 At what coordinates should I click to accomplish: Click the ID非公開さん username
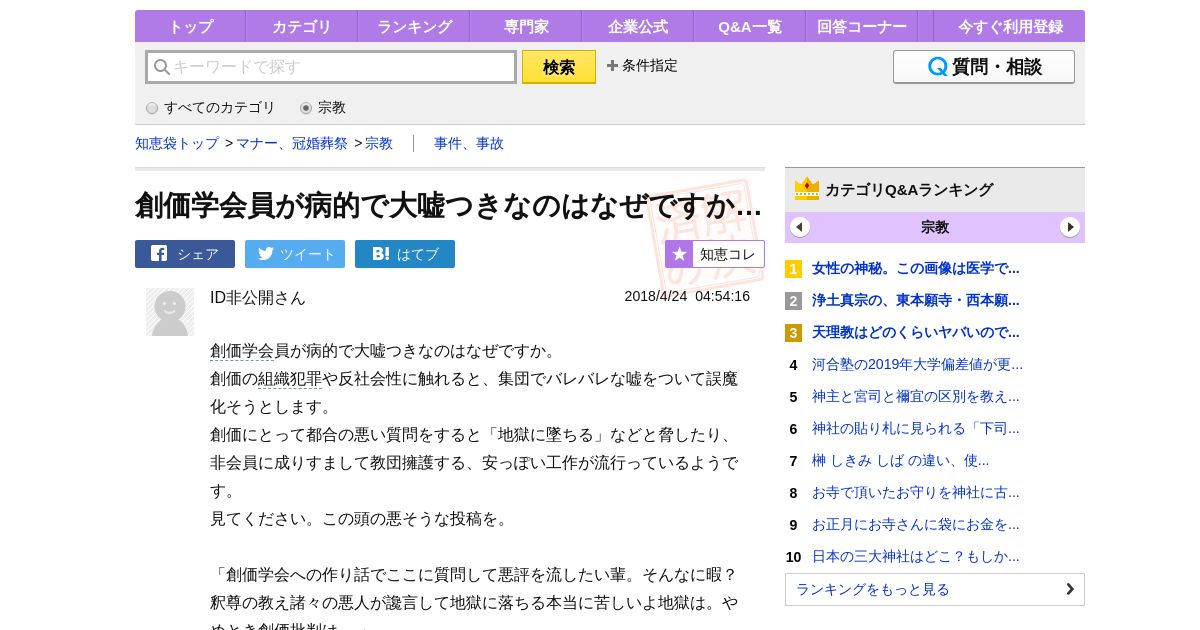pos(258,297)
